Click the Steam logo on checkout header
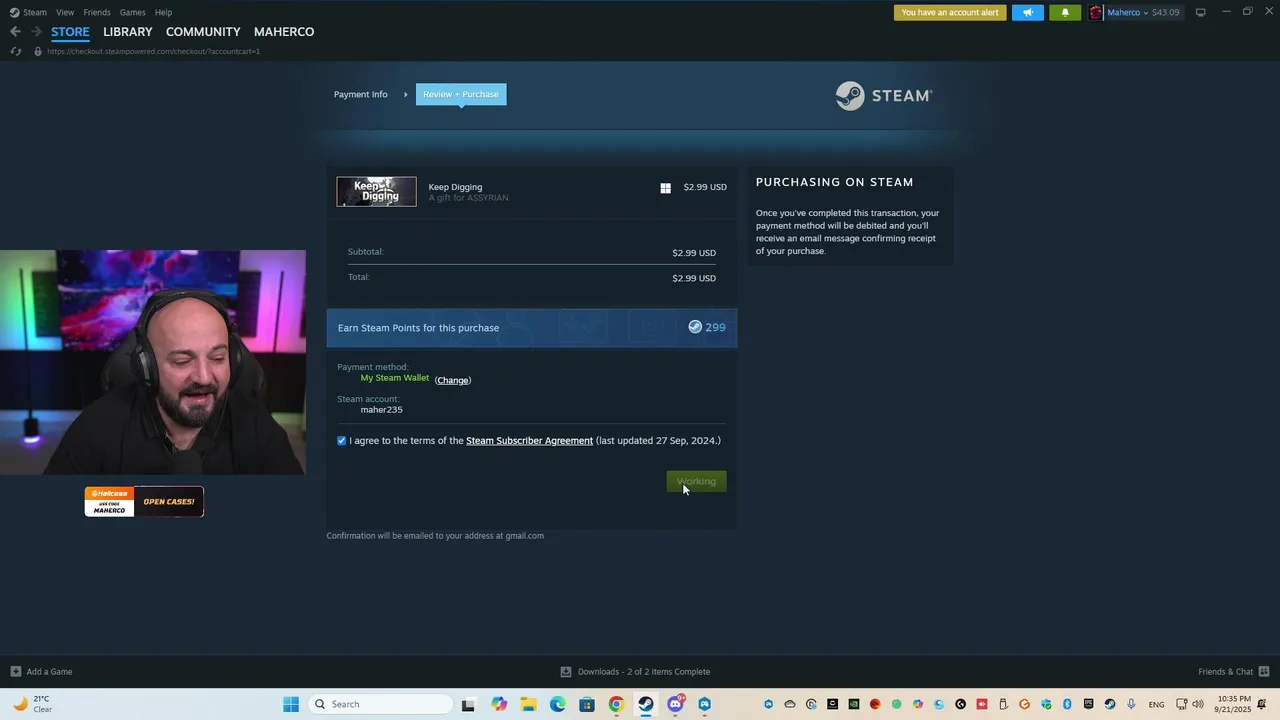This screenshot has width=1280, height=720. click(x=884, y=96)
